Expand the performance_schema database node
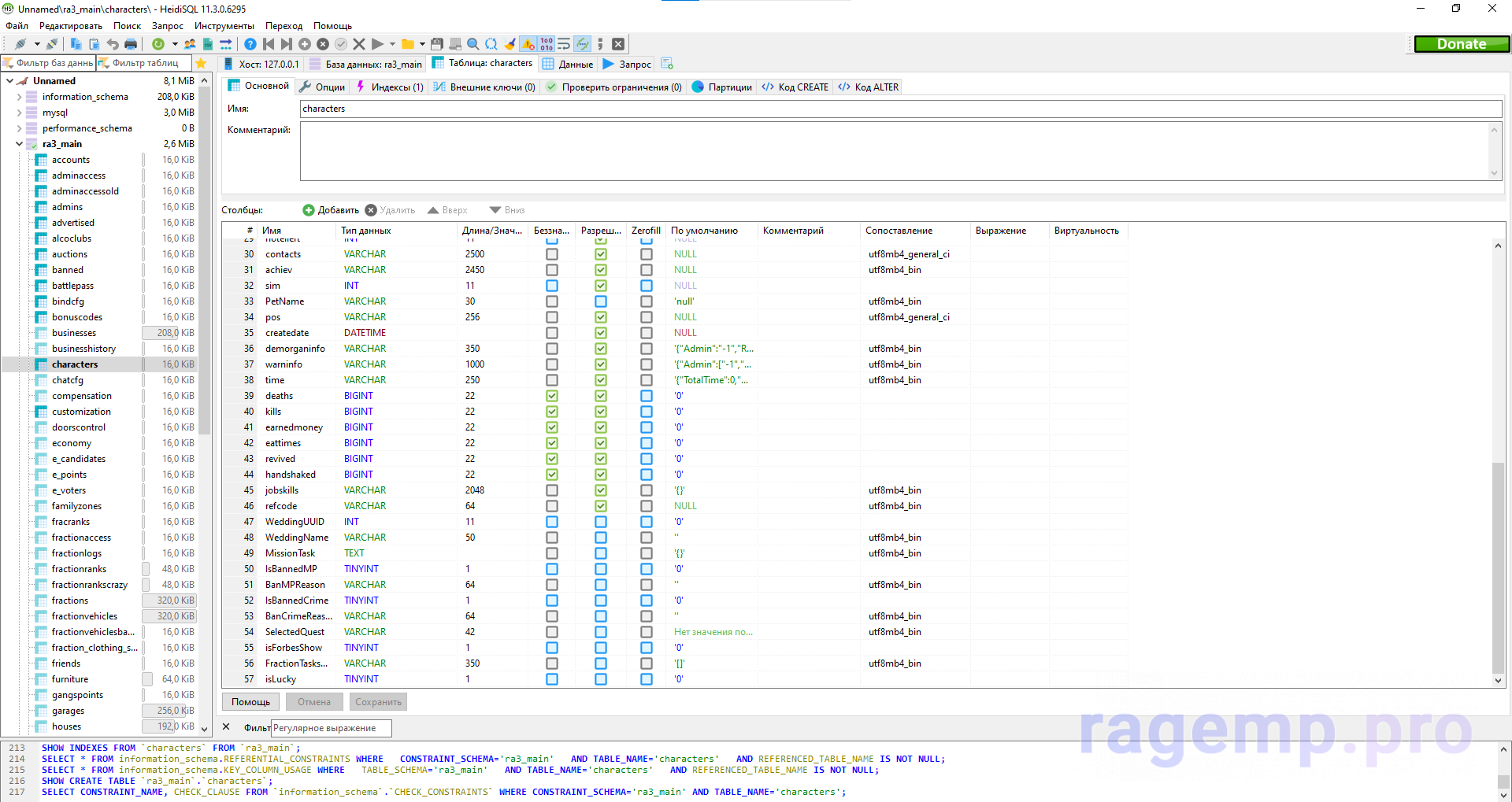This screenshot has height=802, width=1512. pos(19,128)
